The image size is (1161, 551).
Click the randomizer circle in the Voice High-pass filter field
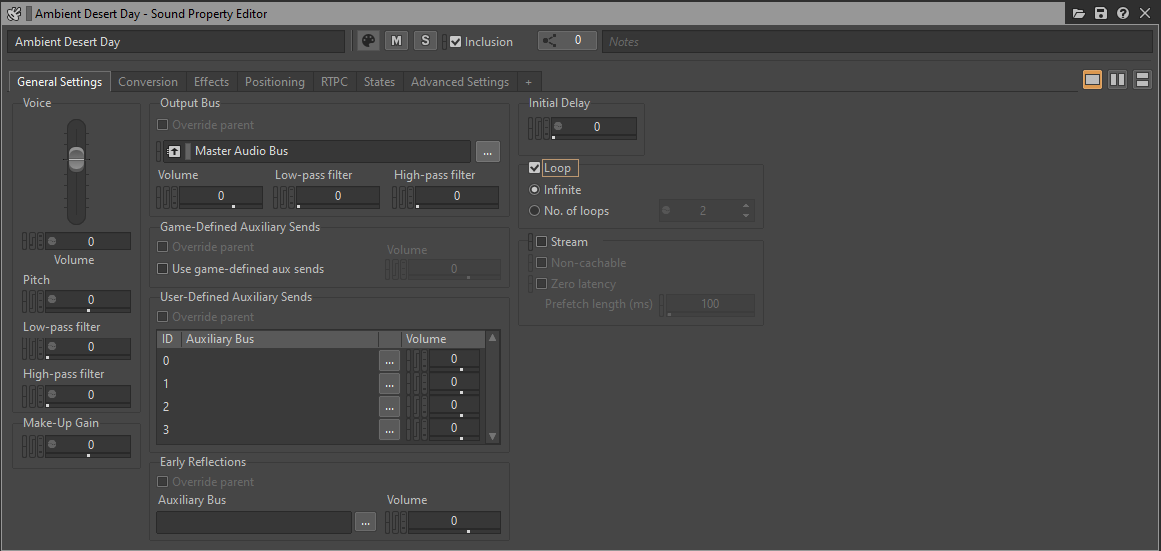(52, 394)
